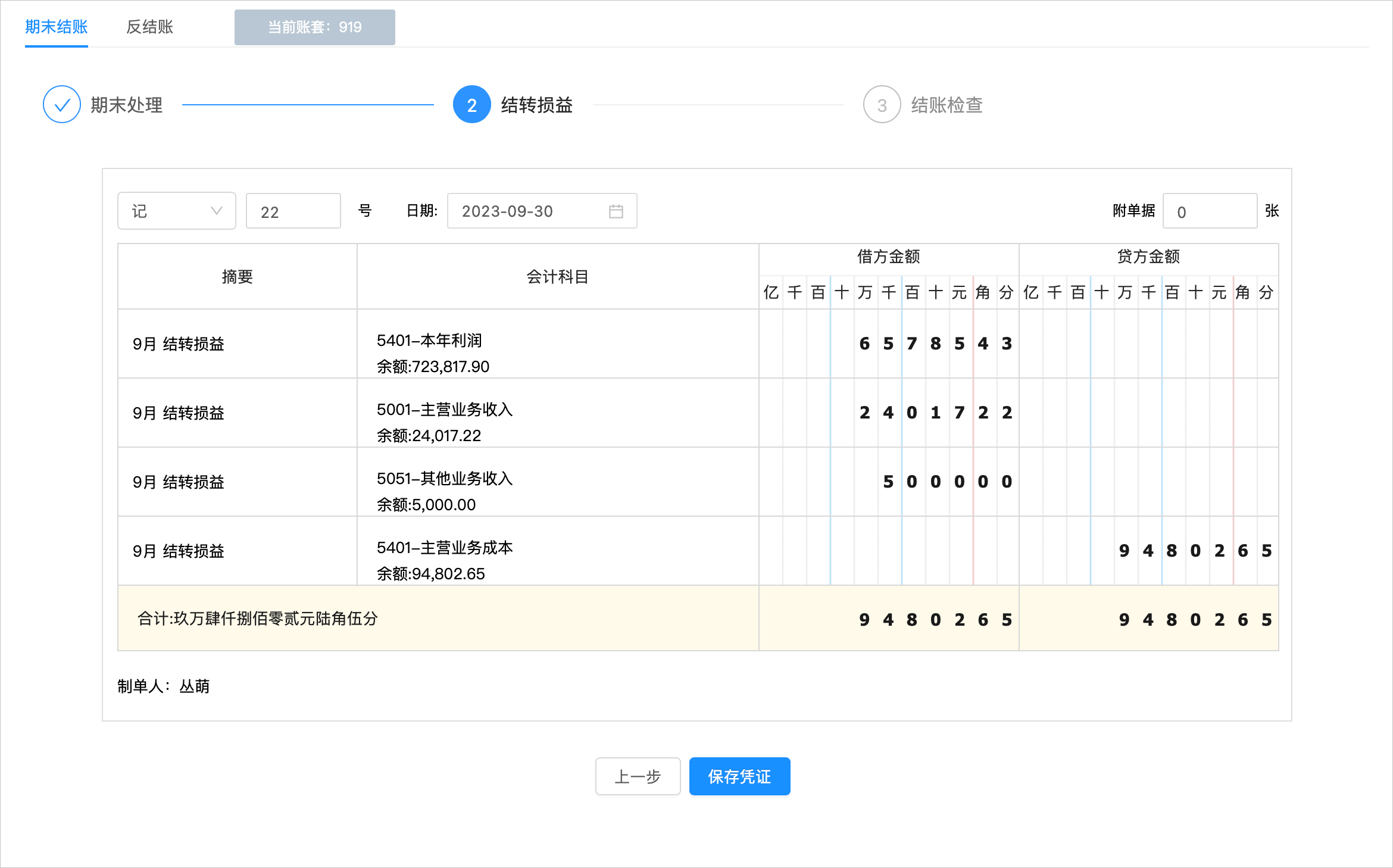Image resolution: width=1393 pixels, height=868 pixels.
Task: Click credit amount of the 主营业务成本 row
Action: click(1149, 551)
